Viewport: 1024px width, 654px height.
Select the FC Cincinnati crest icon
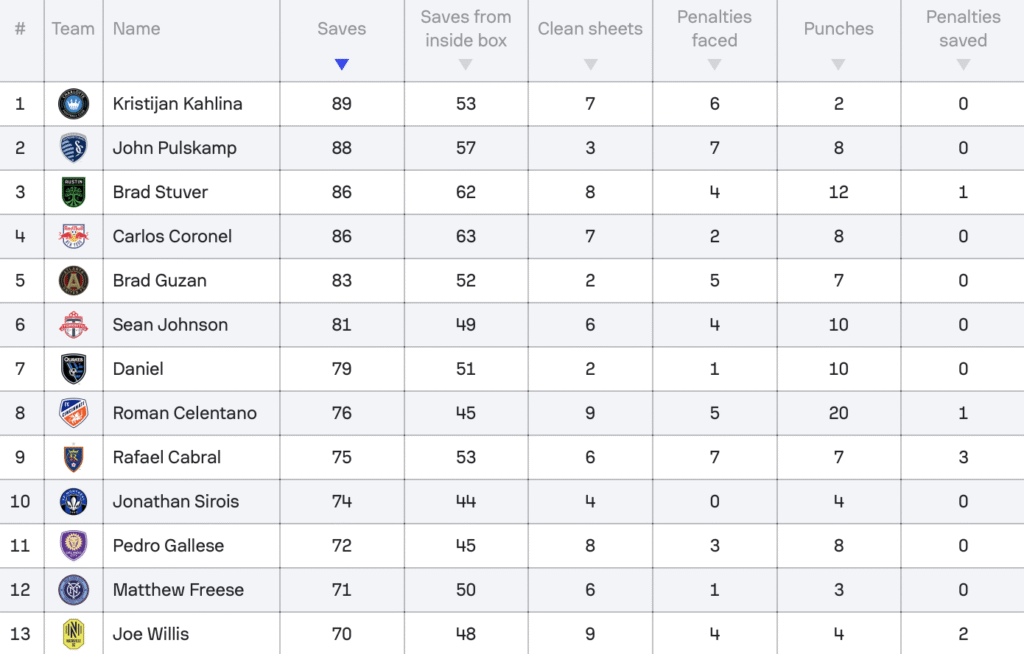point(73,413)
